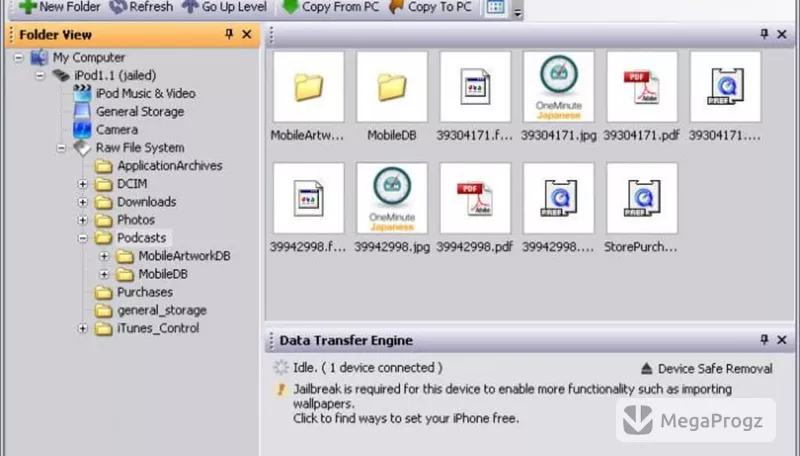Pin the Data Transfer Engine panel

[764, 340]
